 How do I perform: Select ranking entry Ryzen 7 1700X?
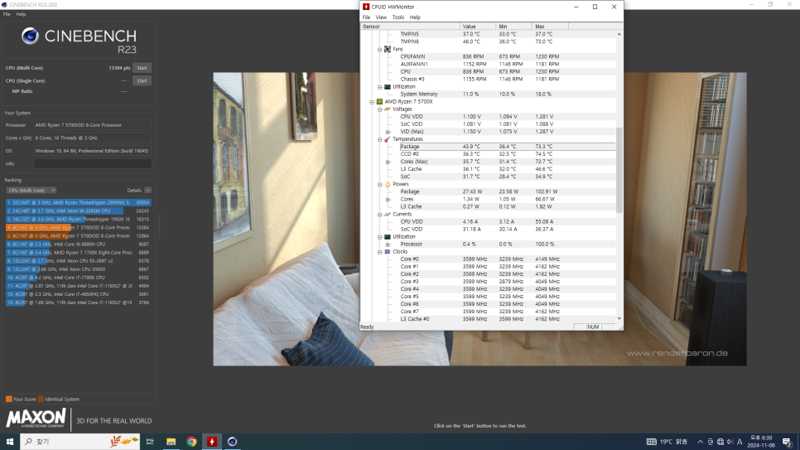point(78,253)
